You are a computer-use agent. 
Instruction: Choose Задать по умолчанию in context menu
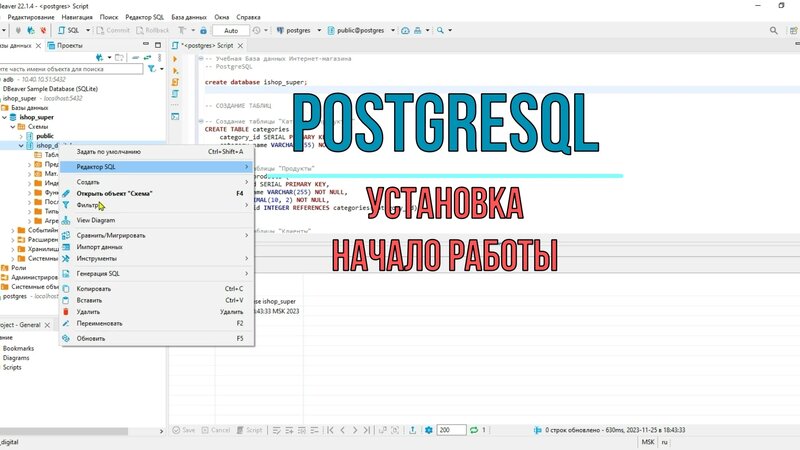pyautogui.click(x=157, y=152)
